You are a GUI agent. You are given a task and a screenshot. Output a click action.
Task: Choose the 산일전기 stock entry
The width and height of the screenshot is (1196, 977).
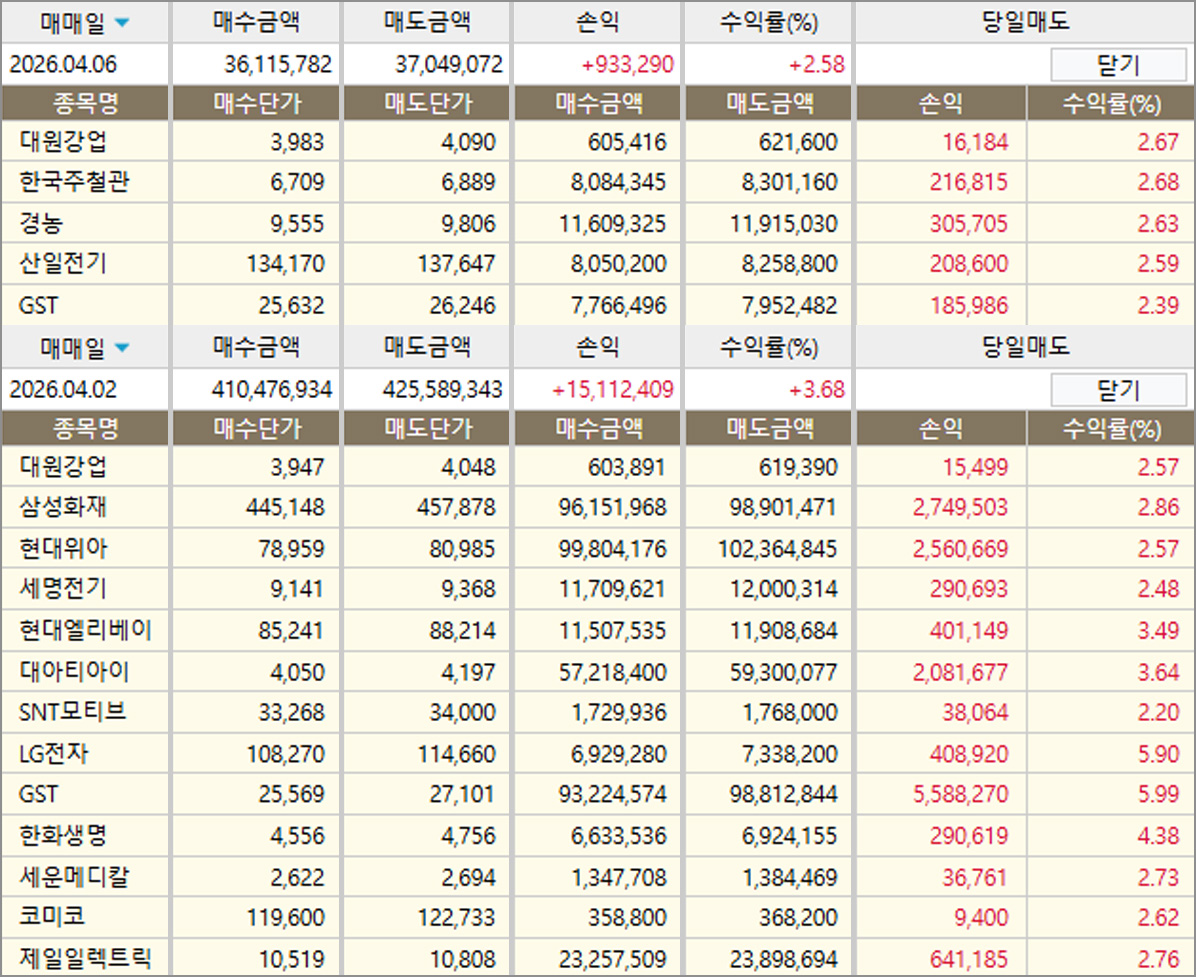pyautogui.click(x=63, y=264)
